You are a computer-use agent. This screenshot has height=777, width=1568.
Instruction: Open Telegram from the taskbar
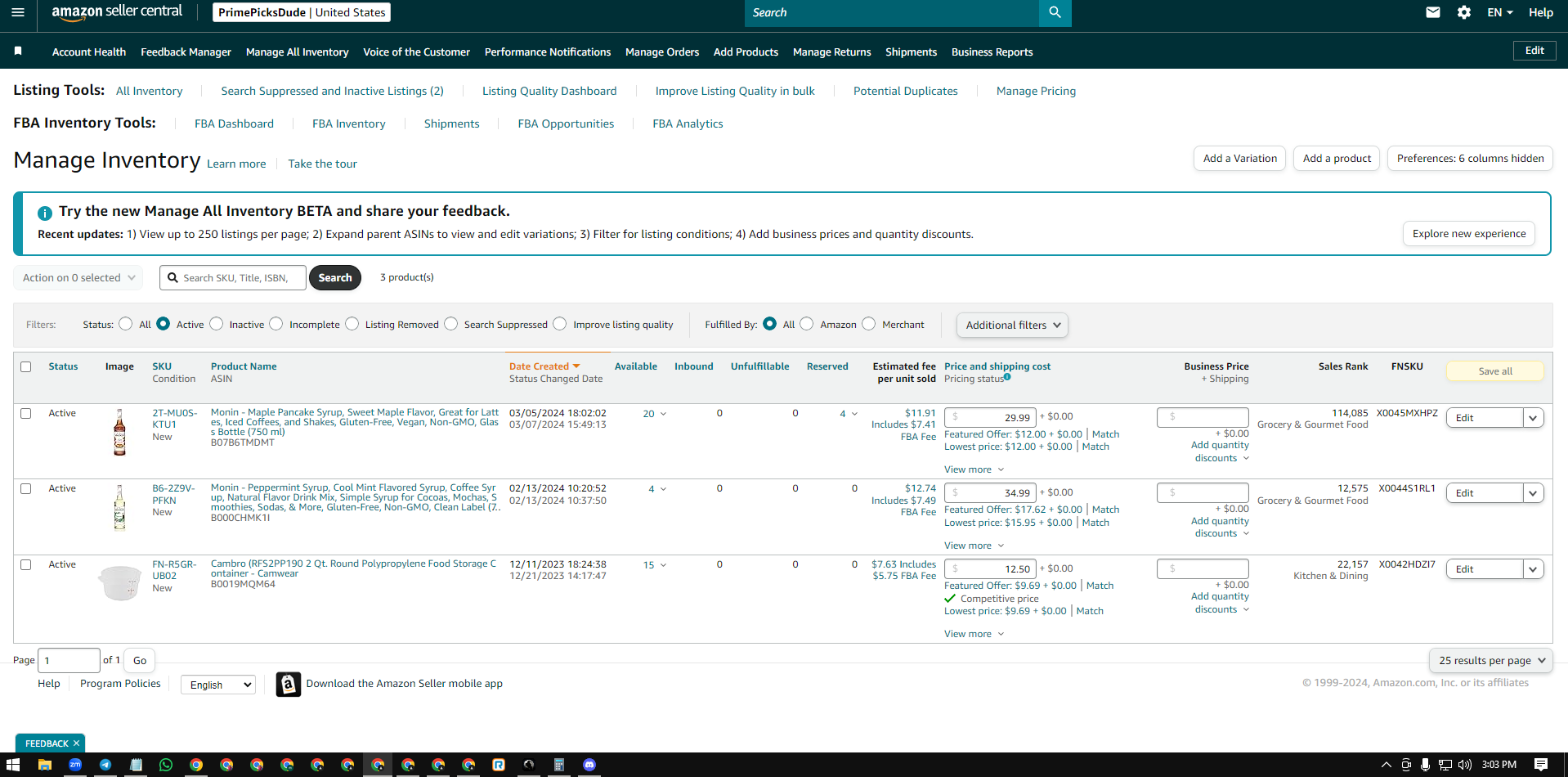(x=105, y=765)
